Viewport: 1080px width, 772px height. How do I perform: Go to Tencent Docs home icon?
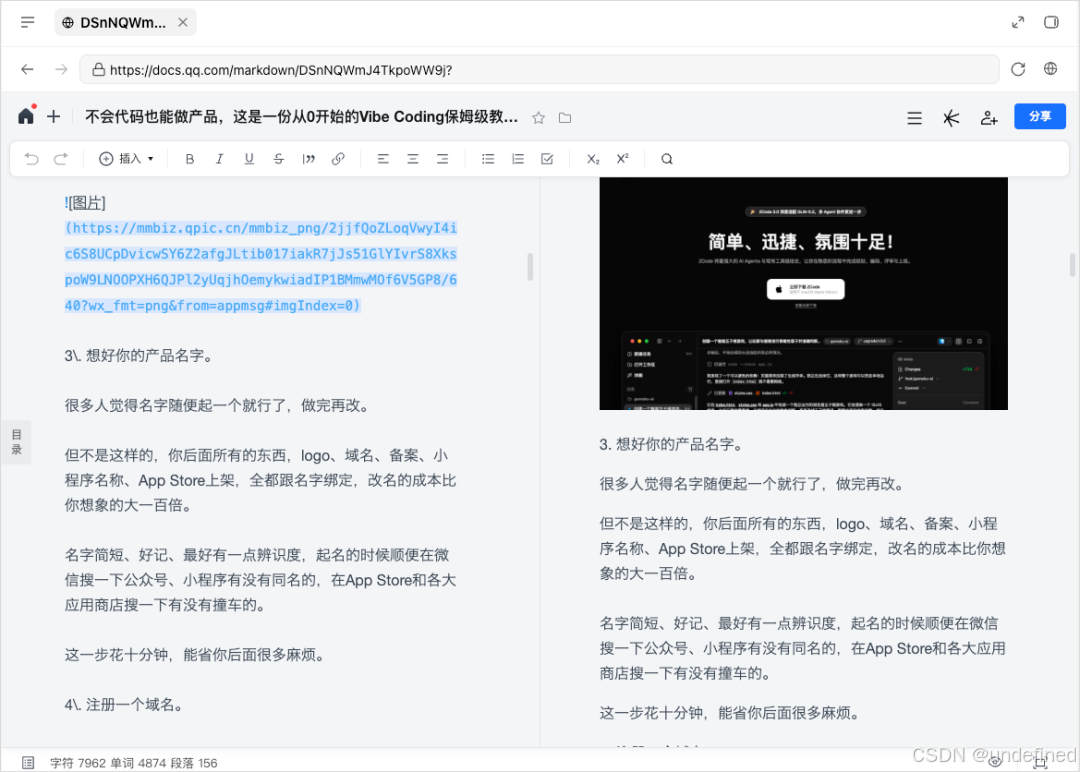coord(26,116)
